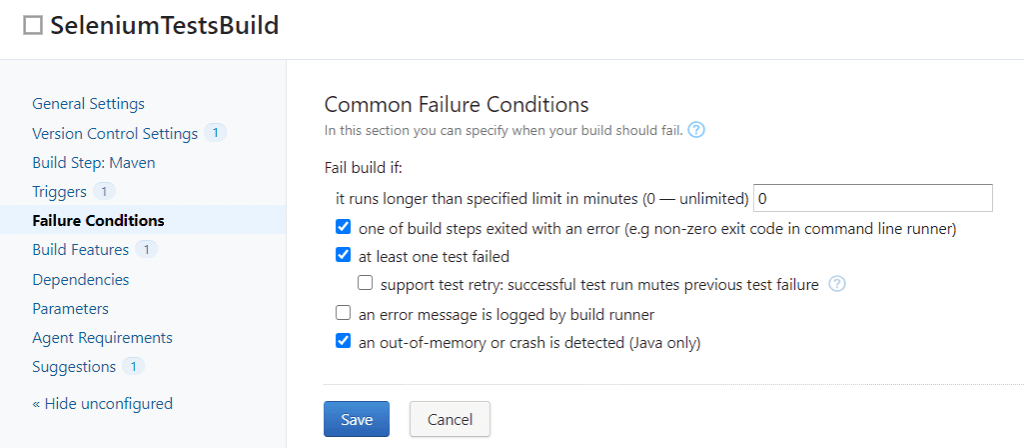Image resolution: width=1024 pixels, height=448 pixels.
Task: Go to Dependencies settings
Action: coord(80,280)
